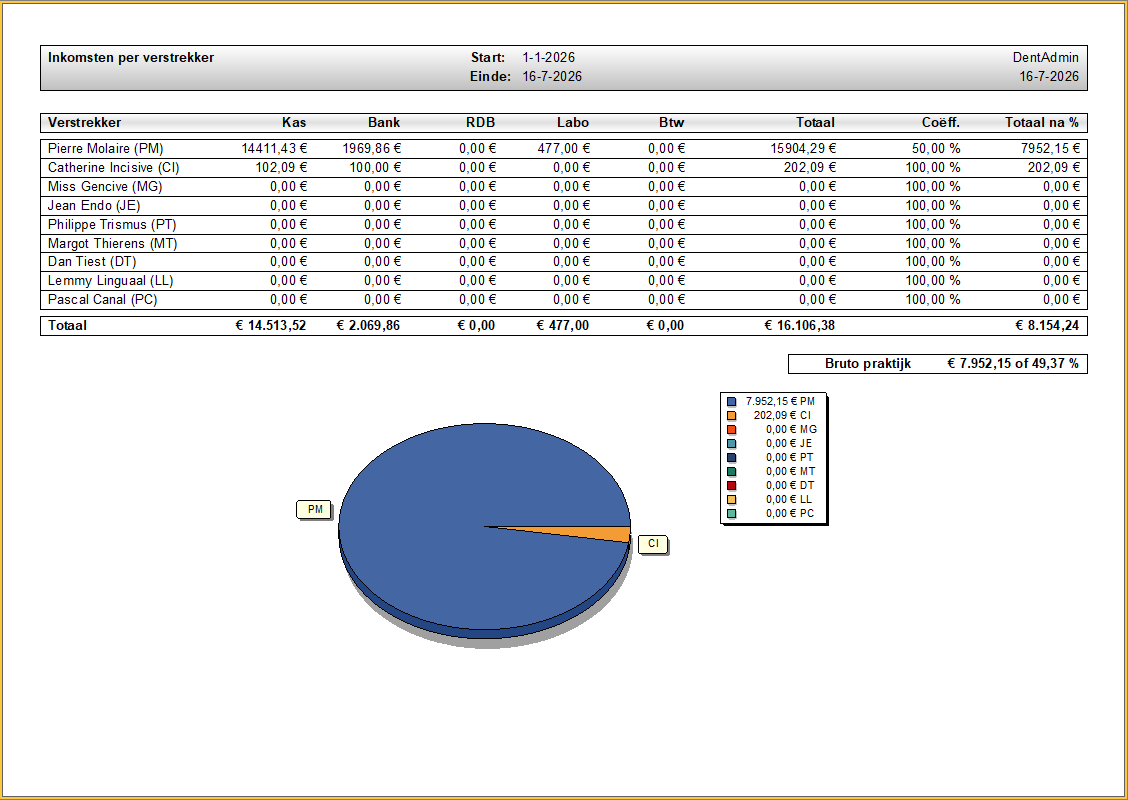Select the Pascal Canal (PC) row name
The height and width of the screenshot is (800, 1128).
[102, 299]
